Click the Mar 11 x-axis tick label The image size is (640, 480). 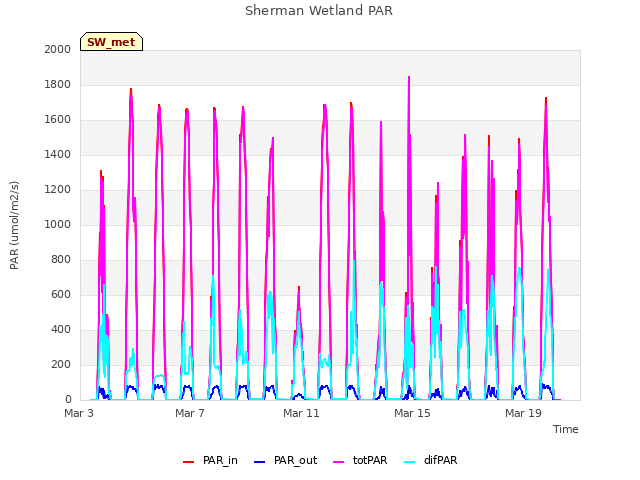click(x=301, y=413)
